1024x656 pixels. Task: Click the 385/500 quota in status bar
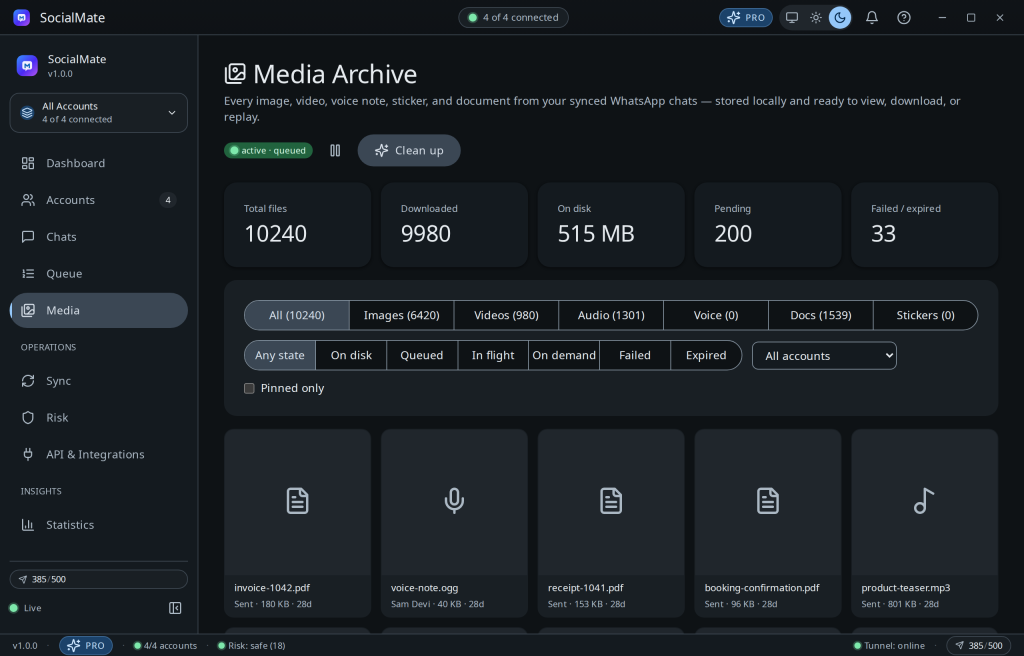pyautogui.click(x=979, y=646)
